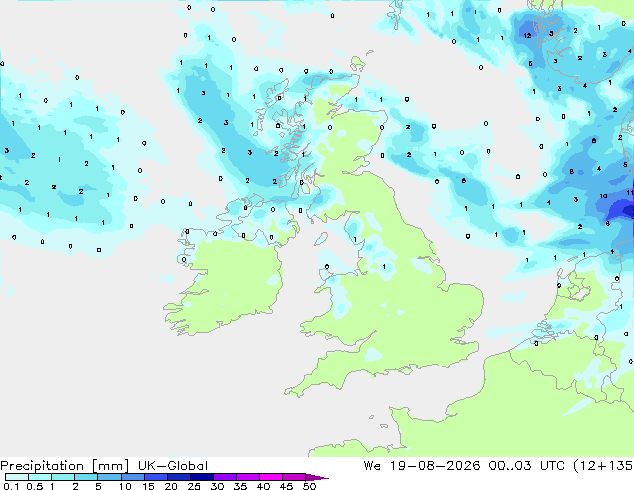This screenshot has width=634, height=490.
Task: Click the 15–20 mm legend swatch
Action: point(155,477)
